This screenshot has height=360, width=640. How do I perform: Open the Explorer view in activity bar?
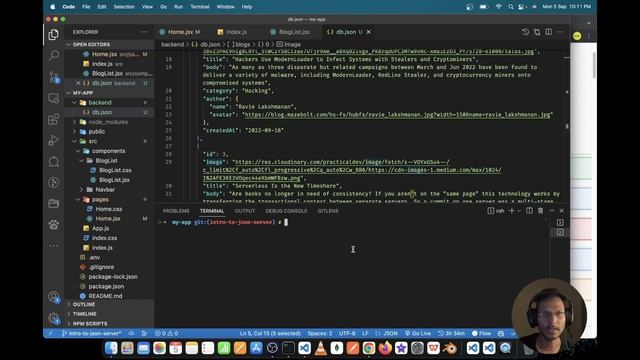pyautogui.click(x=53, y=35)
